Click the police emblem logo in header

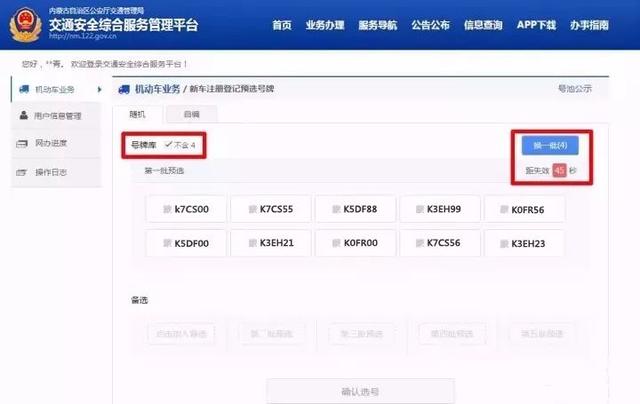tap(25, 24)
